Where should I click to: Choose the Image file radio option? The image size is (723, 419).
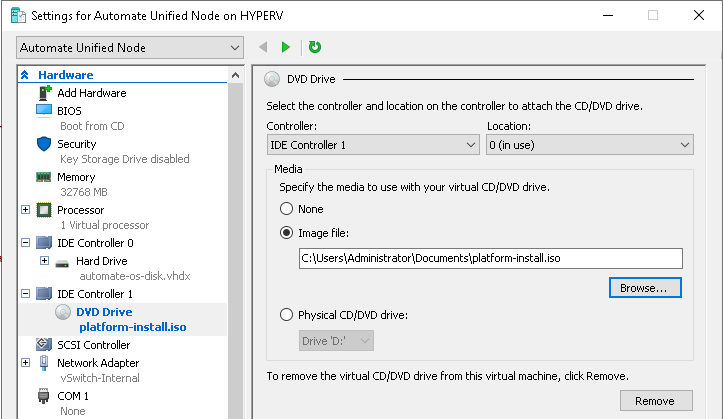pos(287,233)
